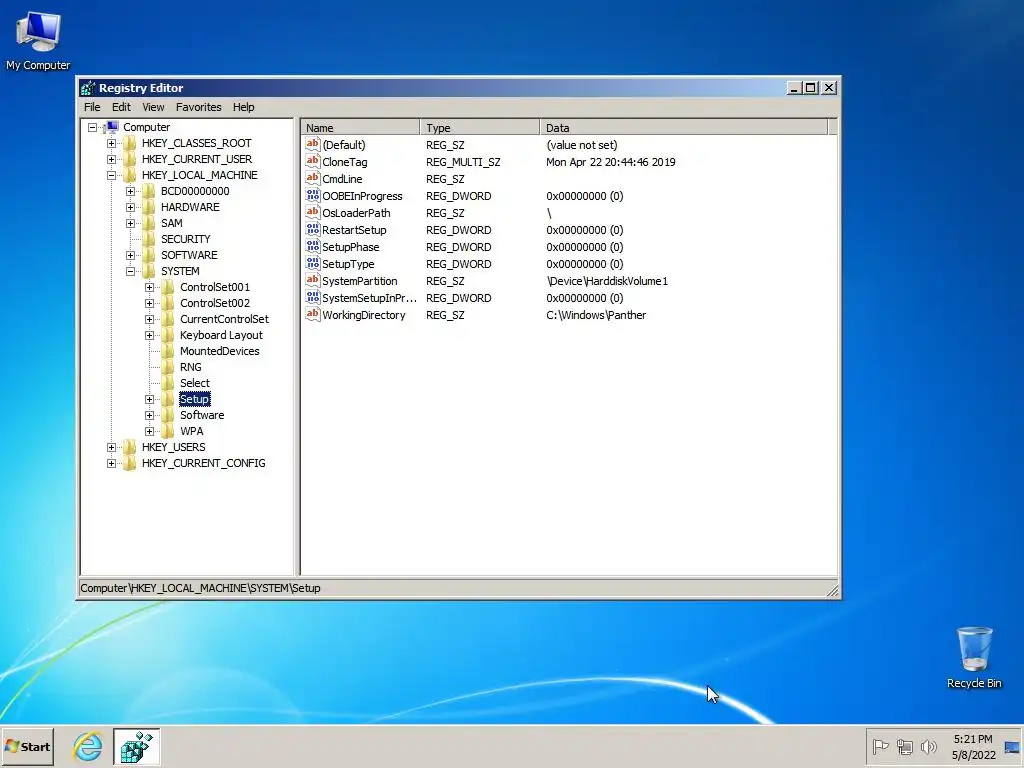Select the Select key in tree

coord(195,383)
